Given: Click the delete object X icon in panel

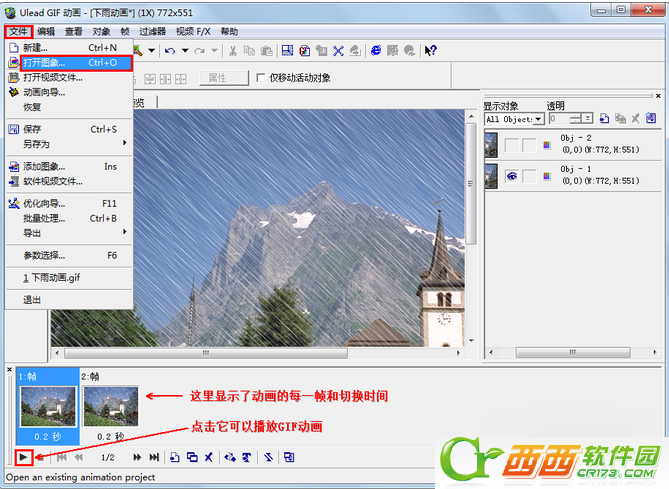Looking at the screenshot, I should click(635, 119).
